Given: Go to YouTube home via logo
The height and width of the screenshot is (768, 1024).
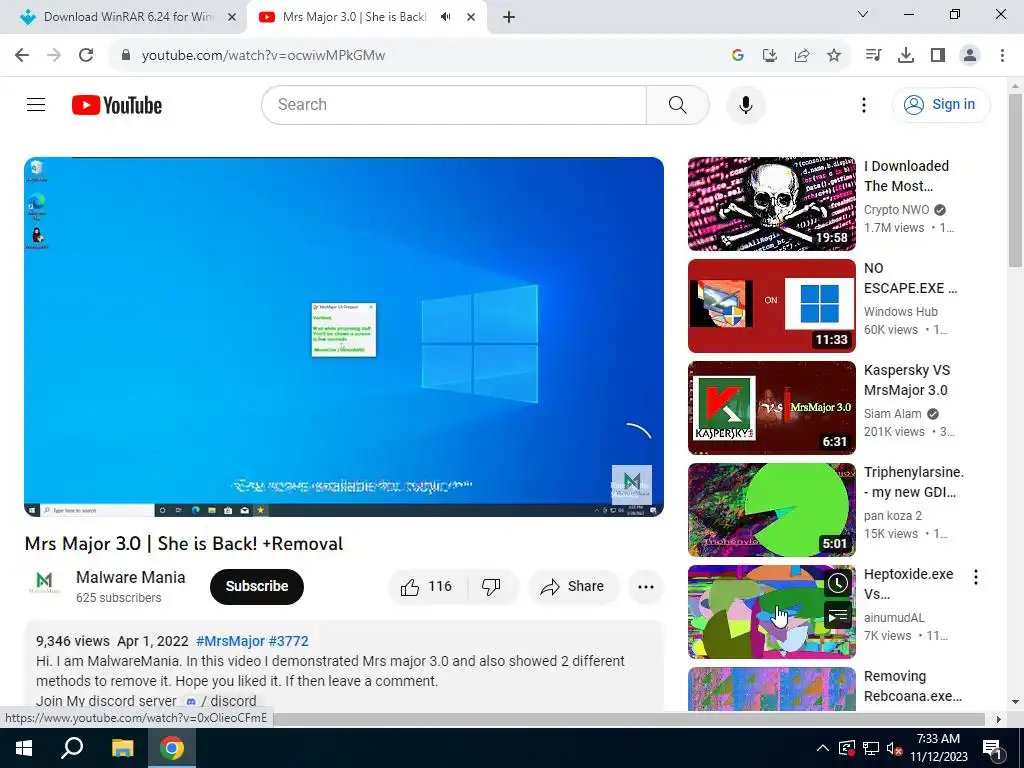Looking at the screenshot, I should (117, 105).
